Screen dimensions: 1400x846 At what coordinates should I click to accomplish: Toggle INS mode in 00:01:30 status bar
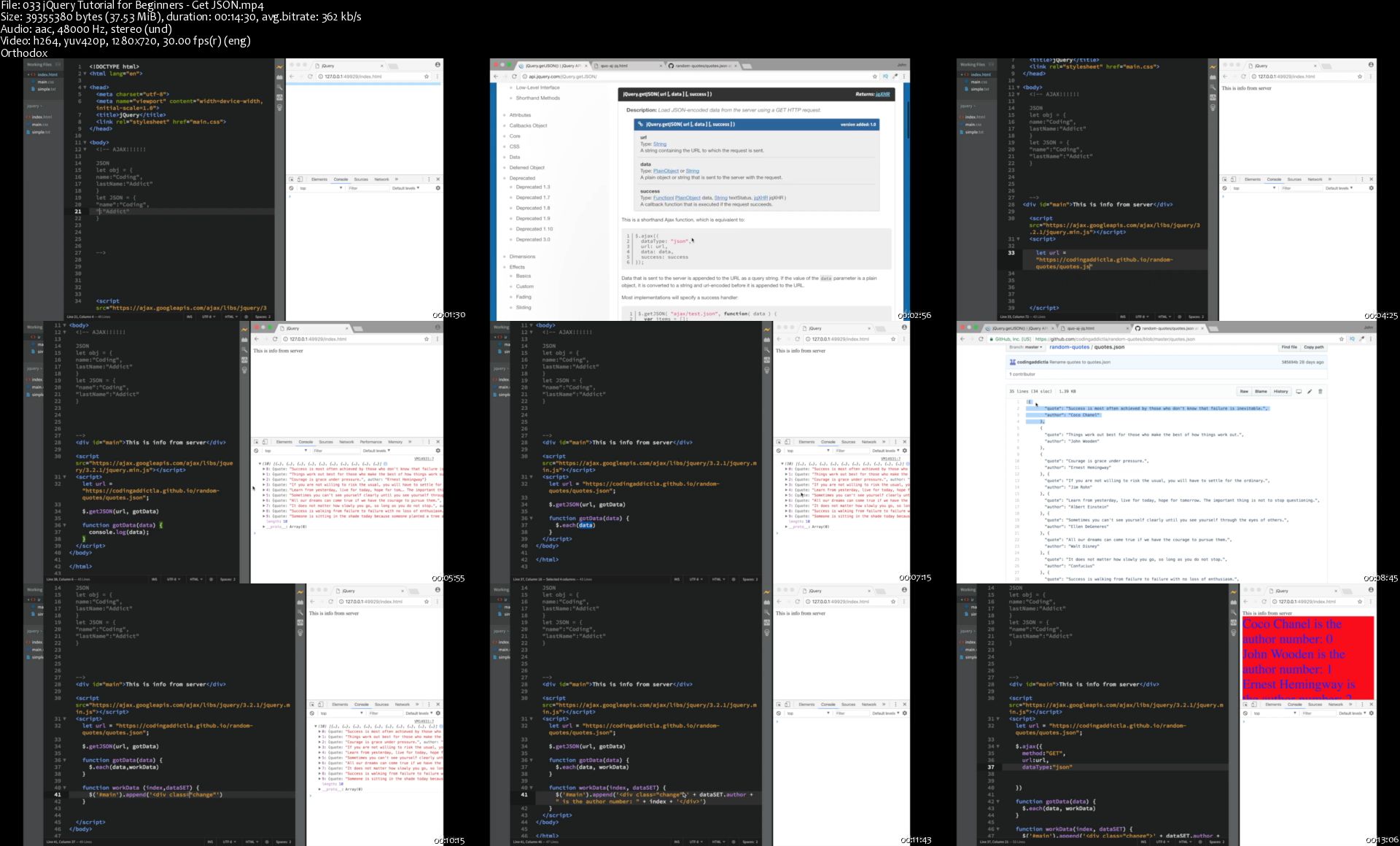(x=190, y=317)
